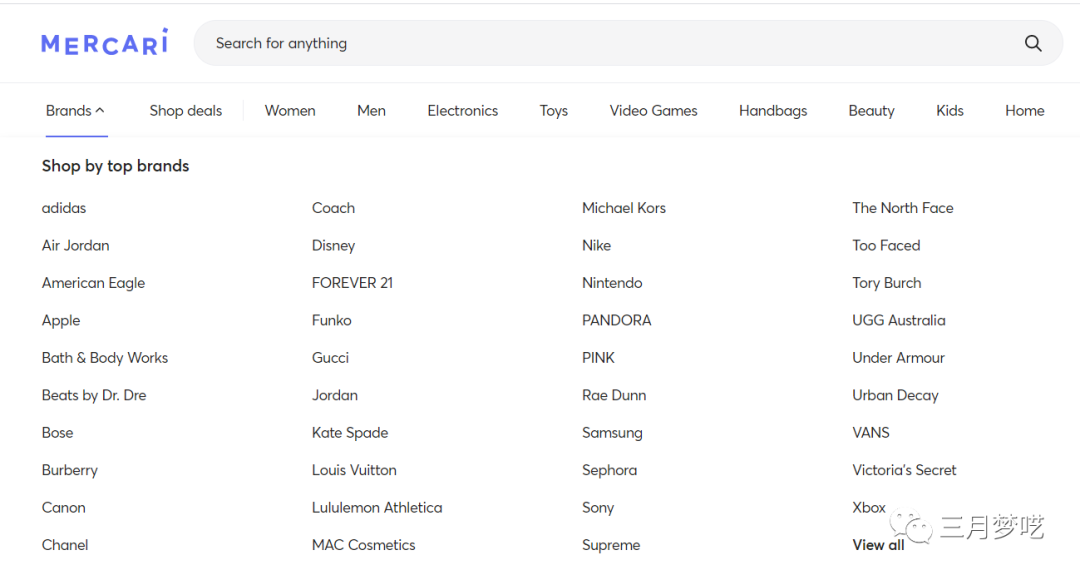Viewport: 1080px width, 575px height.
Task: Type in the Search for anything field
Action: [600, 43]
